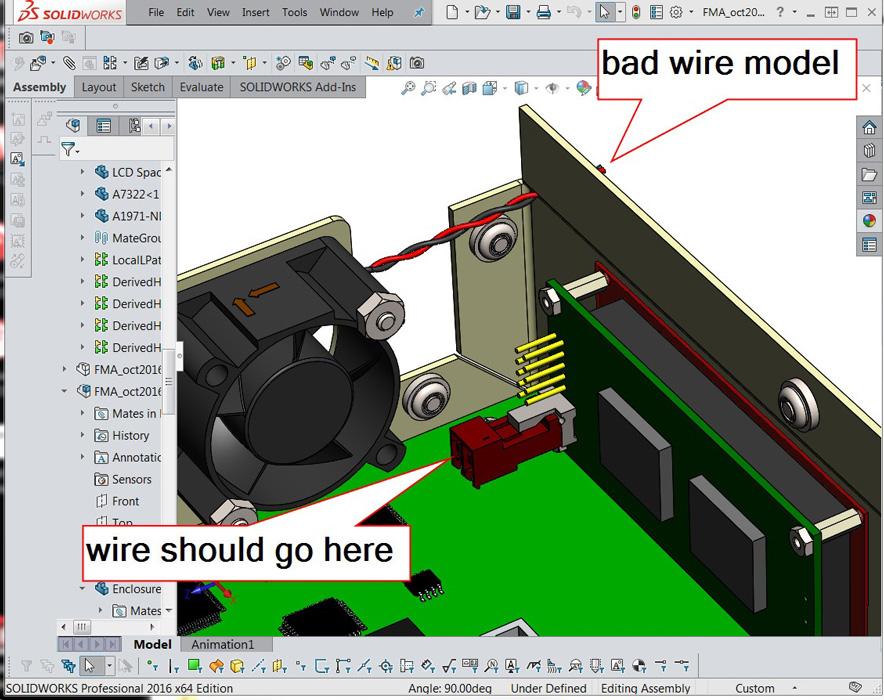The height and width of the screenshot is (700, 884).
Task: Expand the History folder
Action: 82,435
